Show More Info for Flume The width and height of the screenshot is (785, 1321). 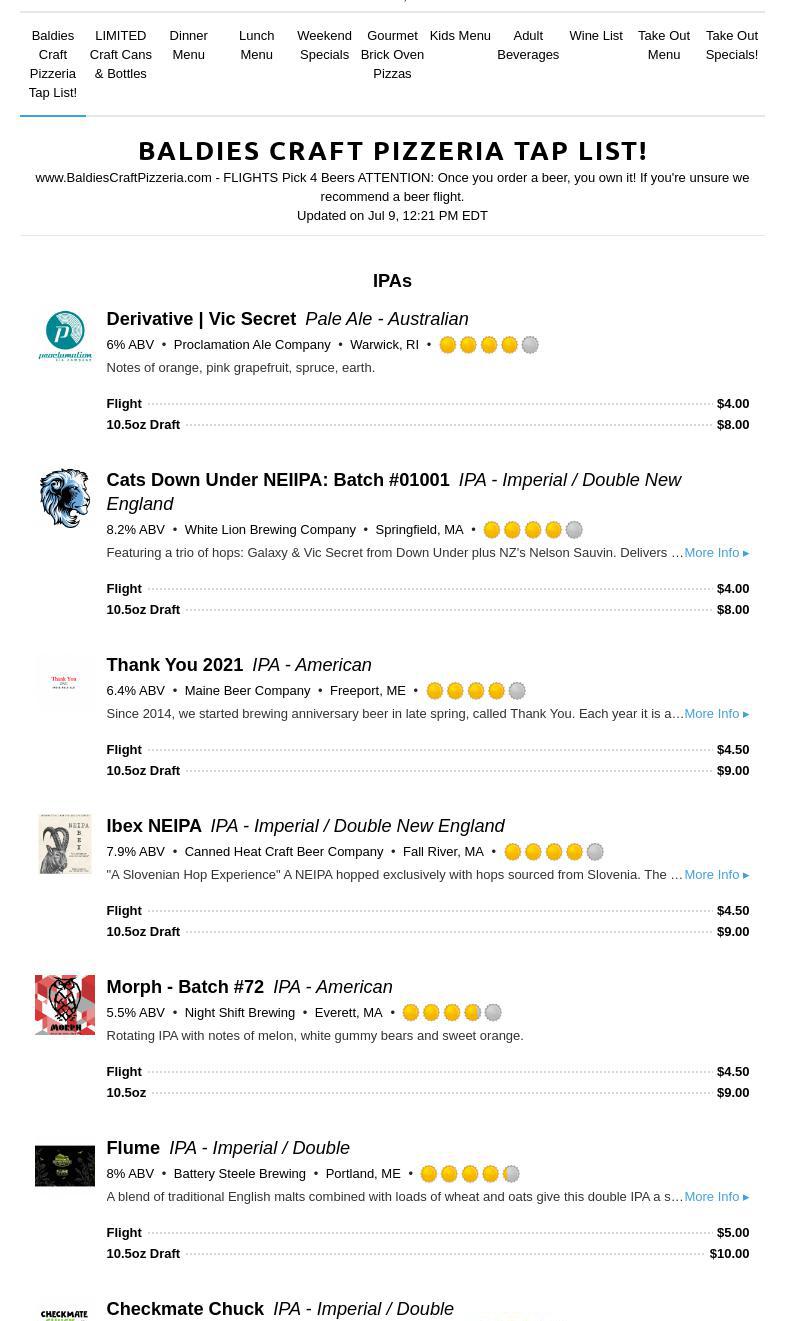716,1197
